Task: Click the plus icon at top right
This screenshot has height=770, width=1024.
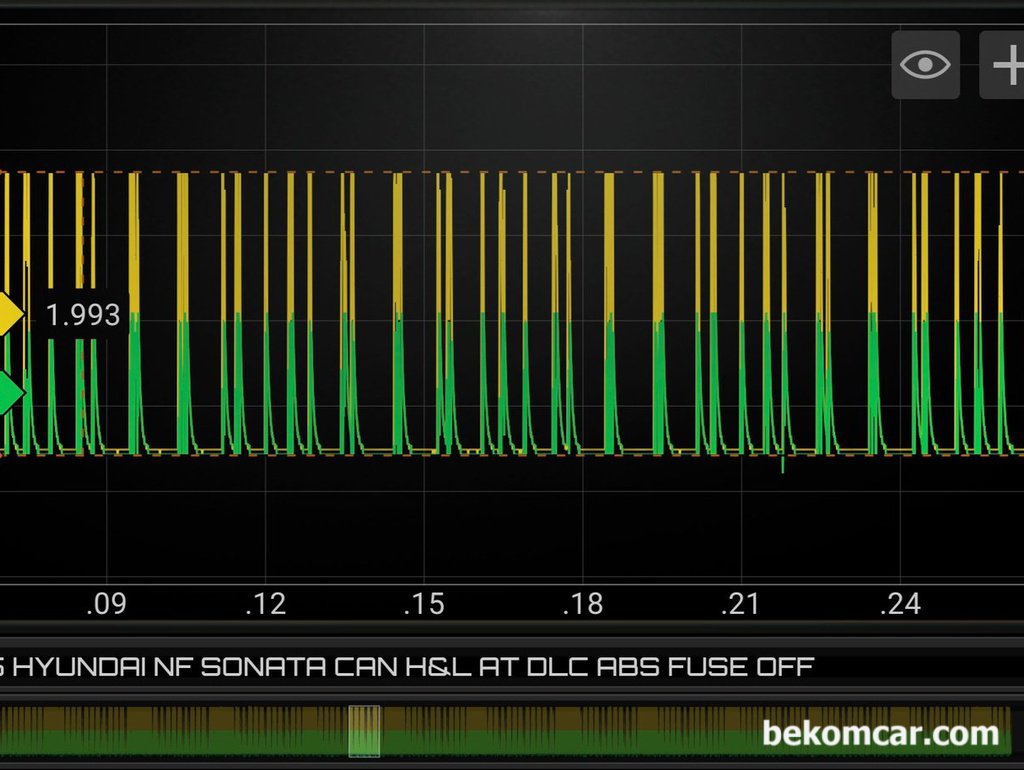Action: tap(1003, 65)
